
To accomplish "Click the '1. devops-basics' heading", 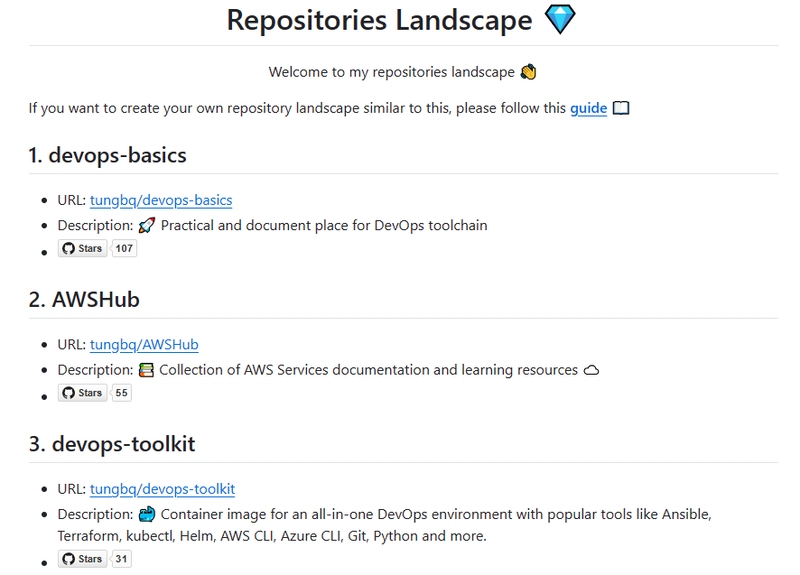I will pos(108,155).
